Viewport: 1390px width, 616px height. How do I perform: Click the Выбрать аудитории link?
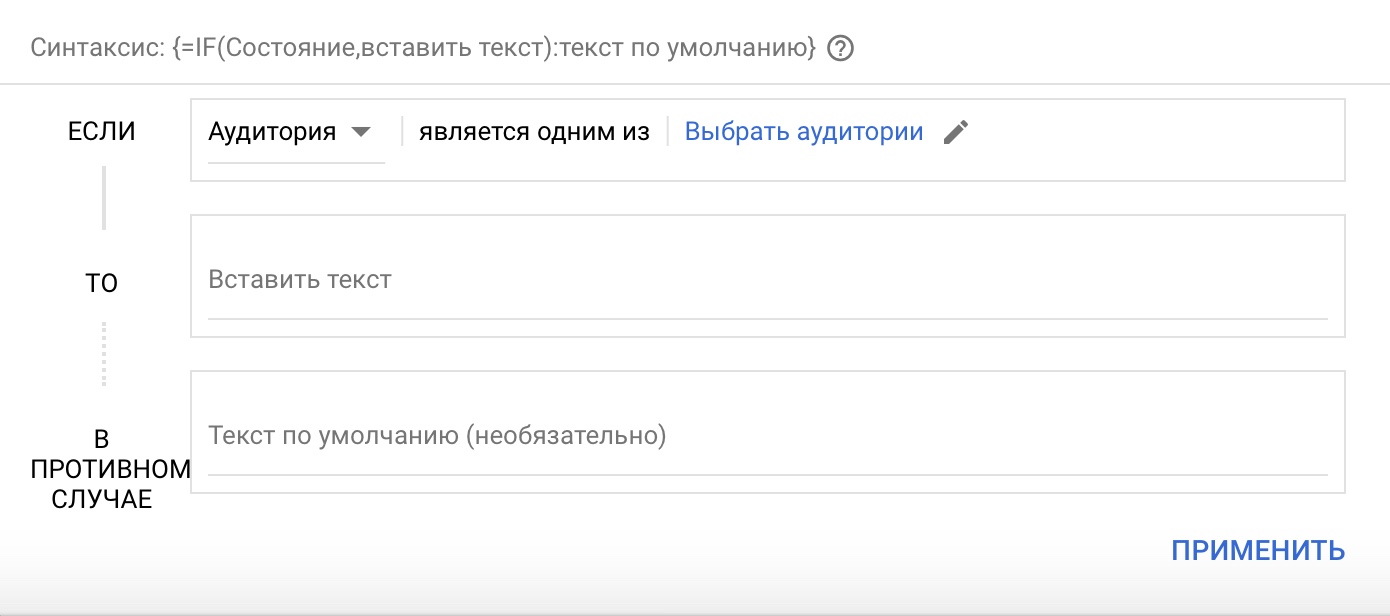(804, 132)
